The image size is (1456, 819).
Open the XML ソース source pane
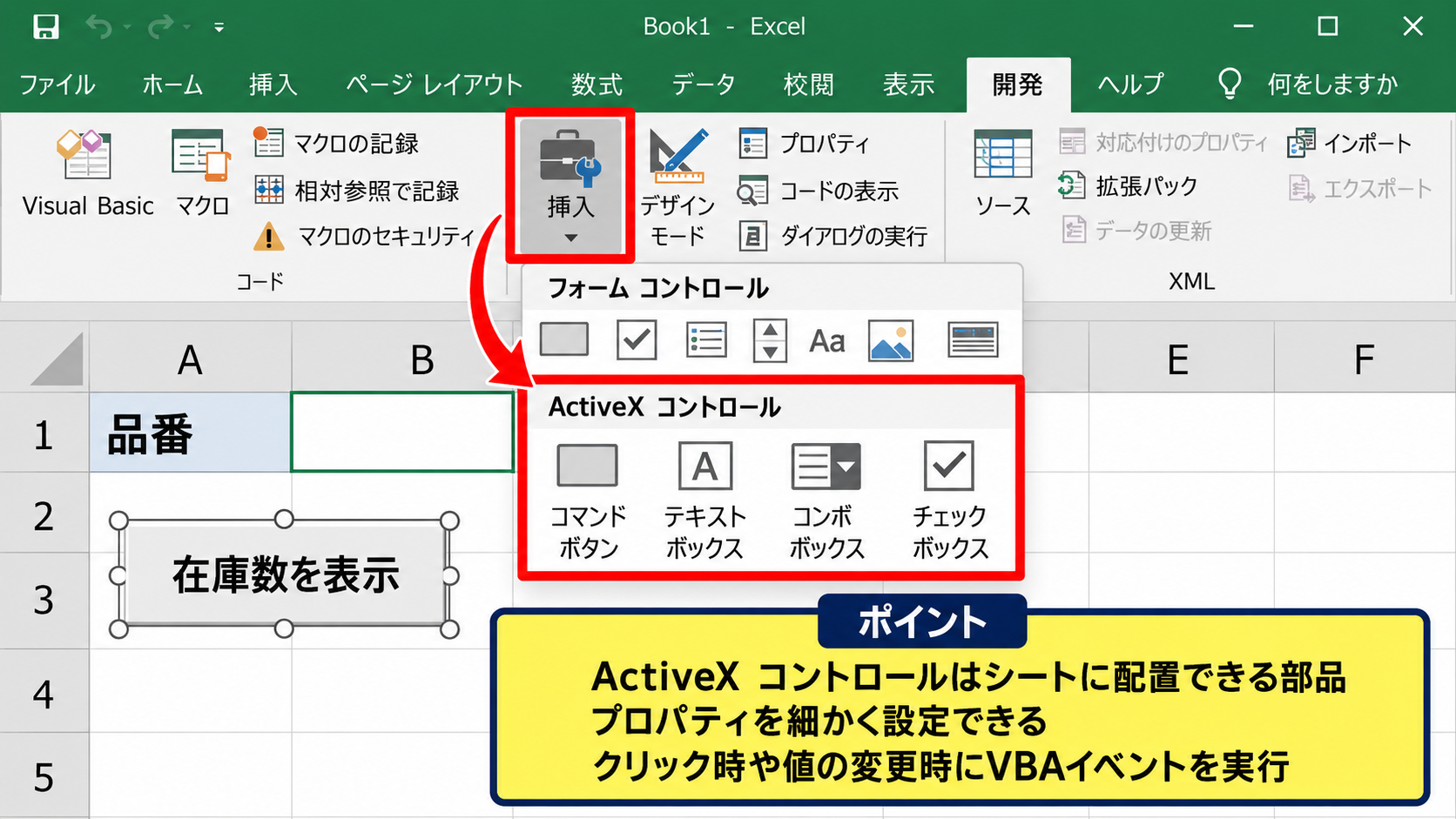point(1002,172)
